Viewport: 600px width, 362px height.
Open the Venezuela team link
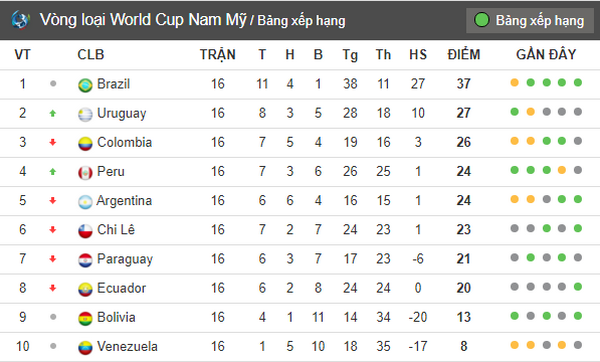pos(127,346)
